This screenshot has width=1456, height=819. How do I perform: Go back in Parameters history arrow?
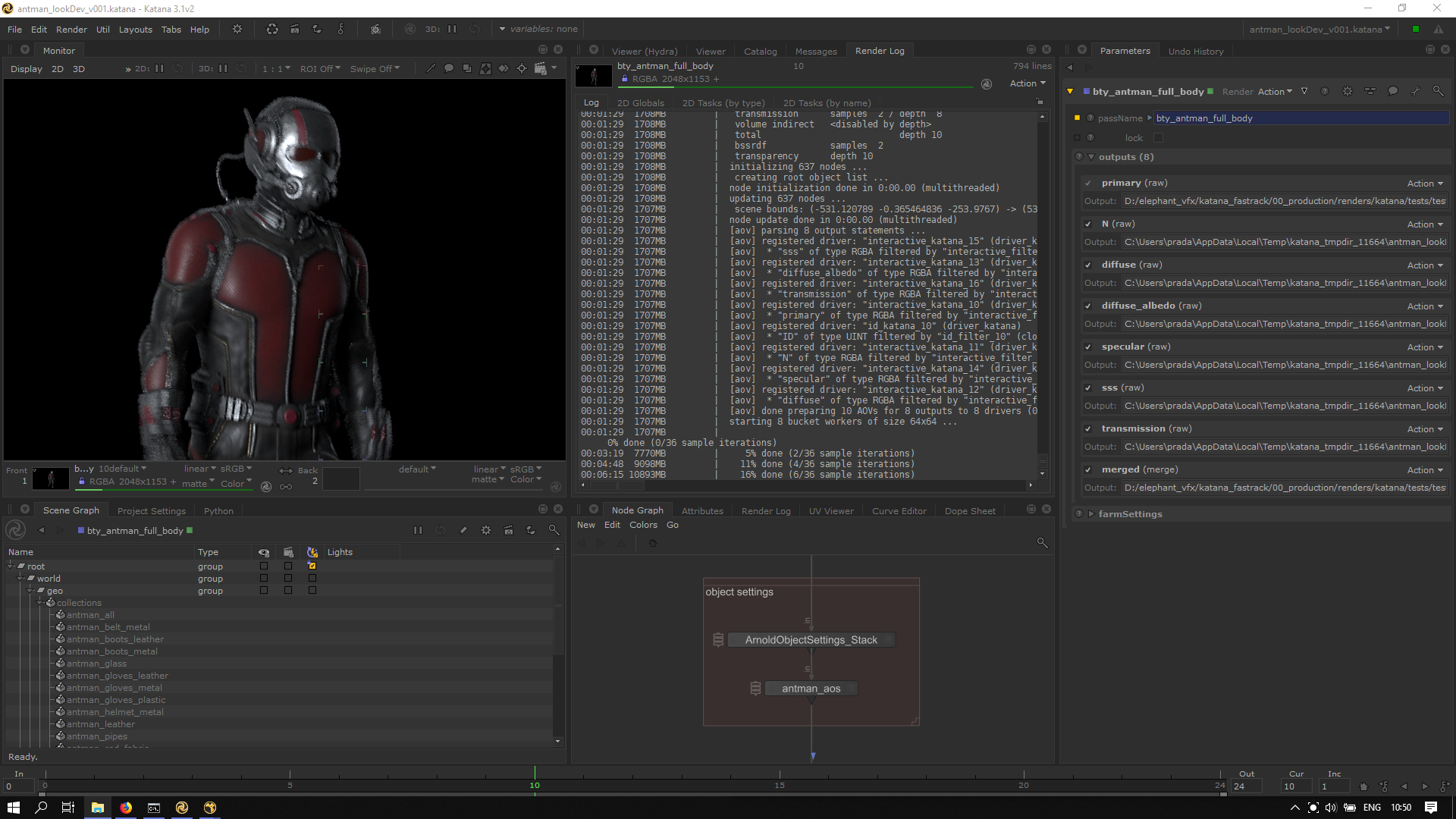click(1070, 67)
